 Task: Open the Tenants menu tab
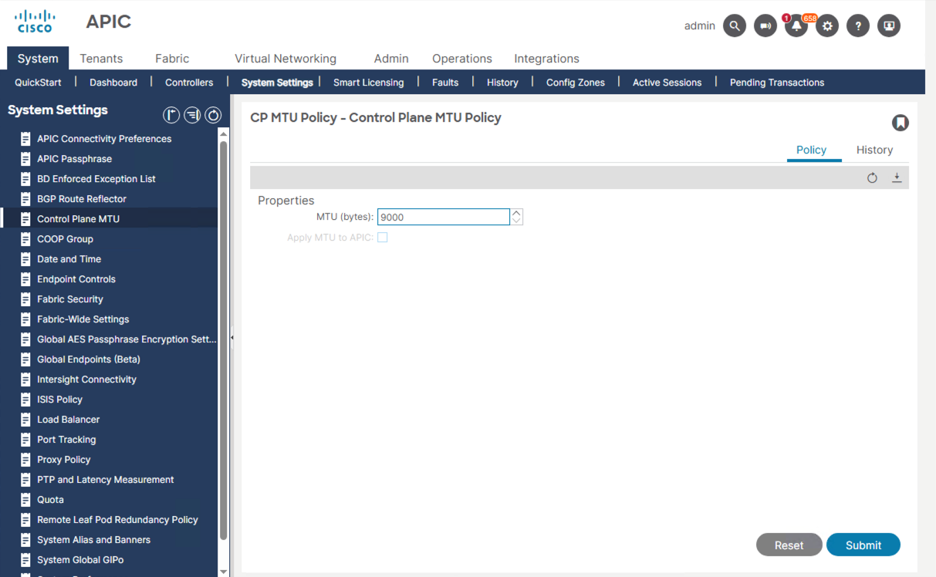pyautogui.click(x=101, y=58)
